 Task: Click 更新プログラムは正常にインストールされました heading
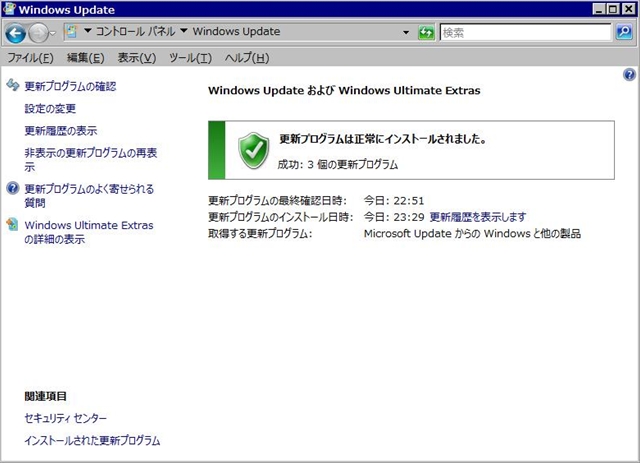click(383, 139)
